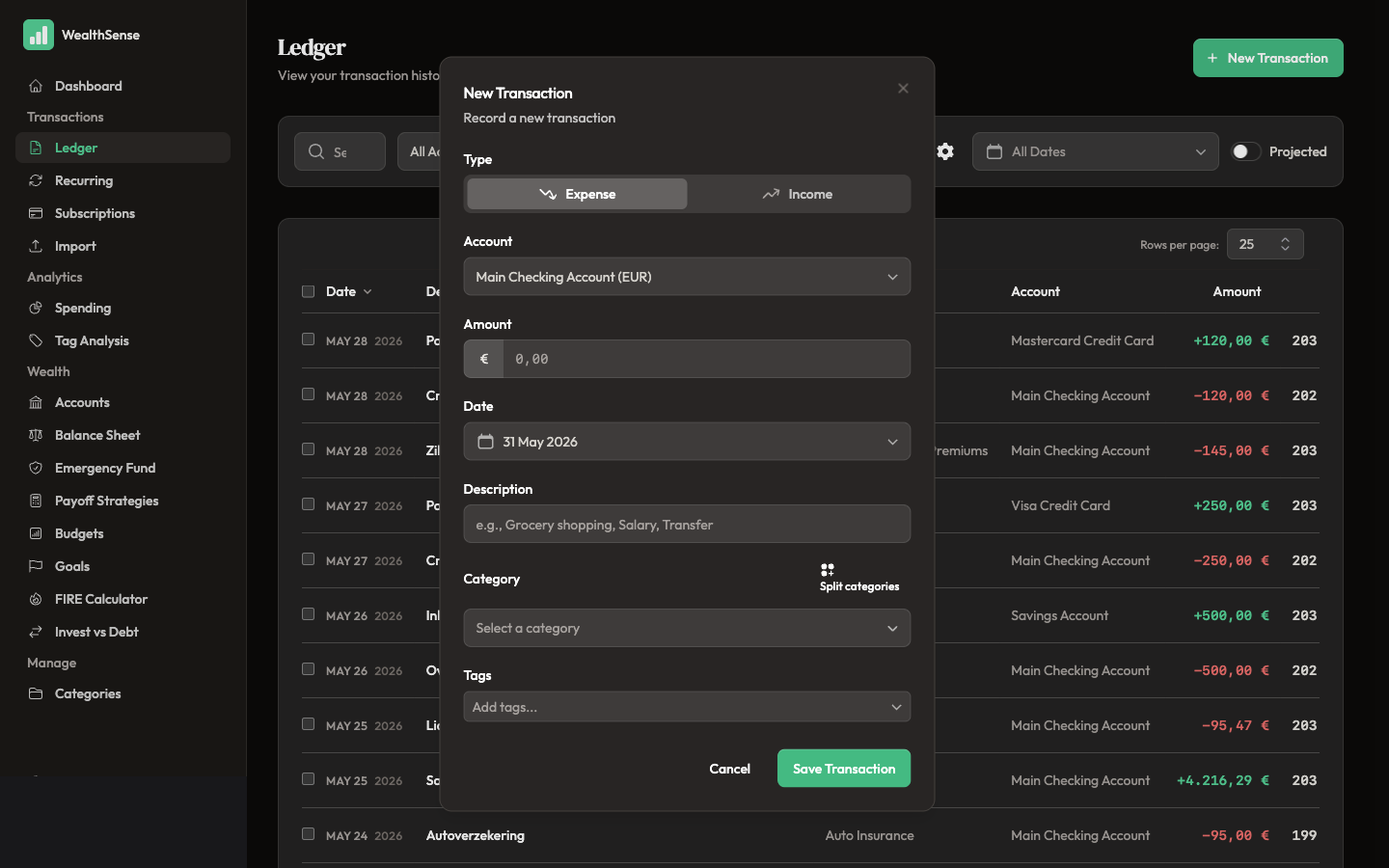Click Save Transaction button
Viewport: 1389px width, 868px height.
(x=844, y=769)
